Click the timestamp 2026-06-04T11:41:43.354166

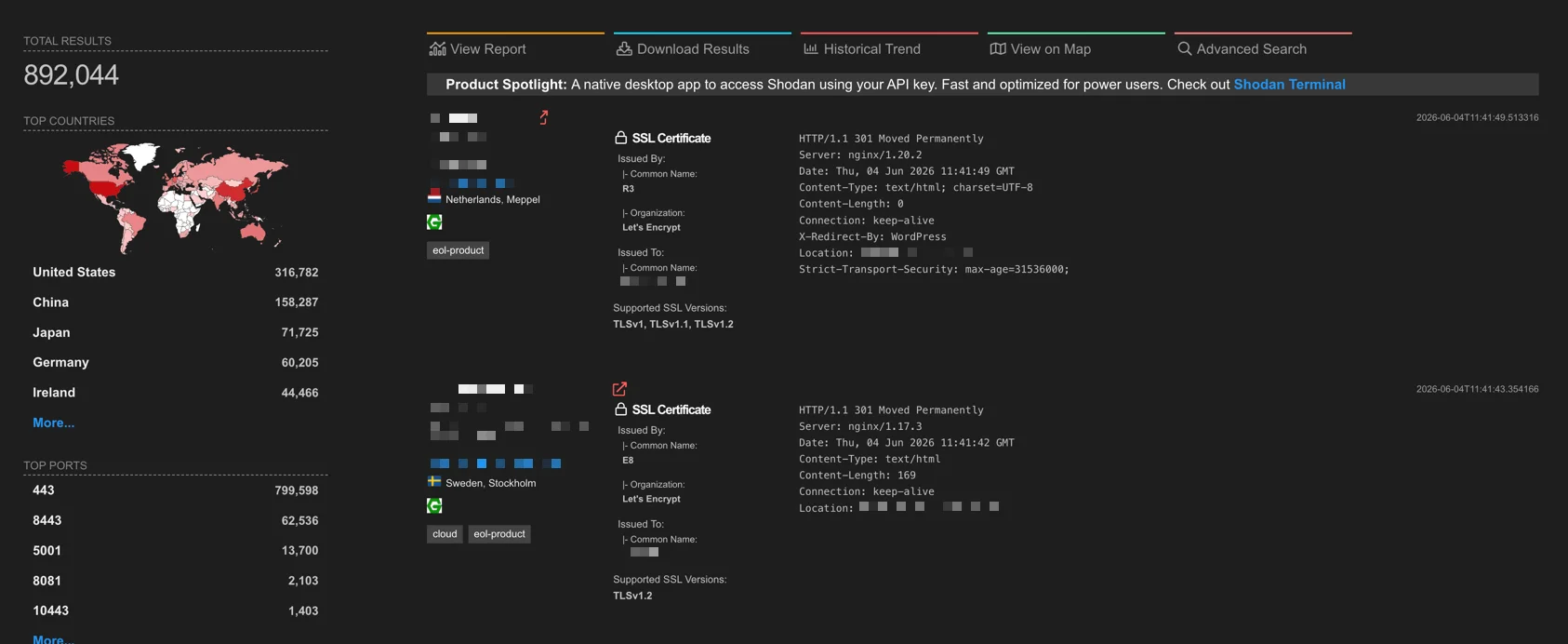click(x=1477, y=389)
